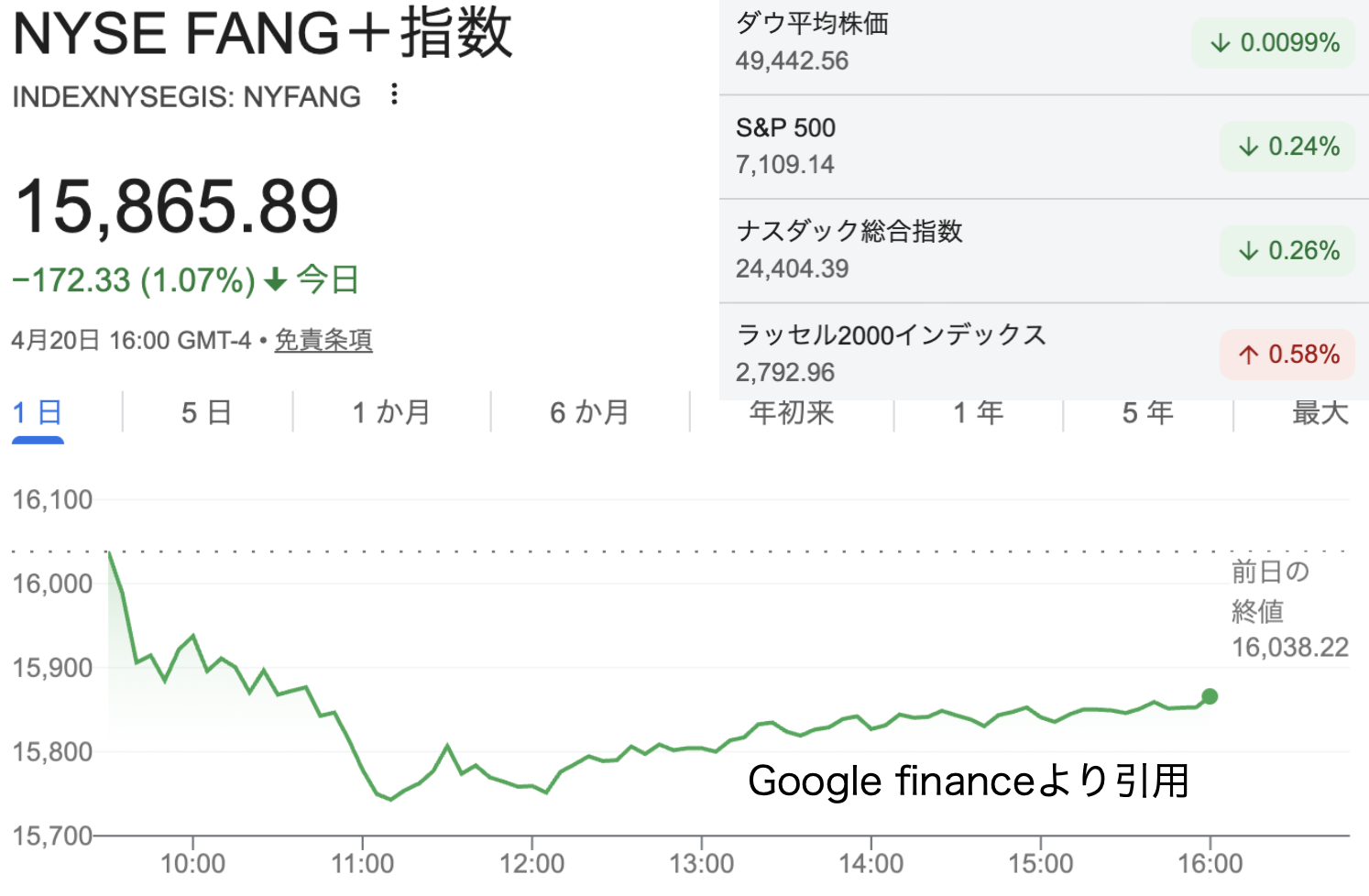Viewport: 1369px width, 896px height.
Task: Select the 最大 range tab
Action: click(1320, 413)
